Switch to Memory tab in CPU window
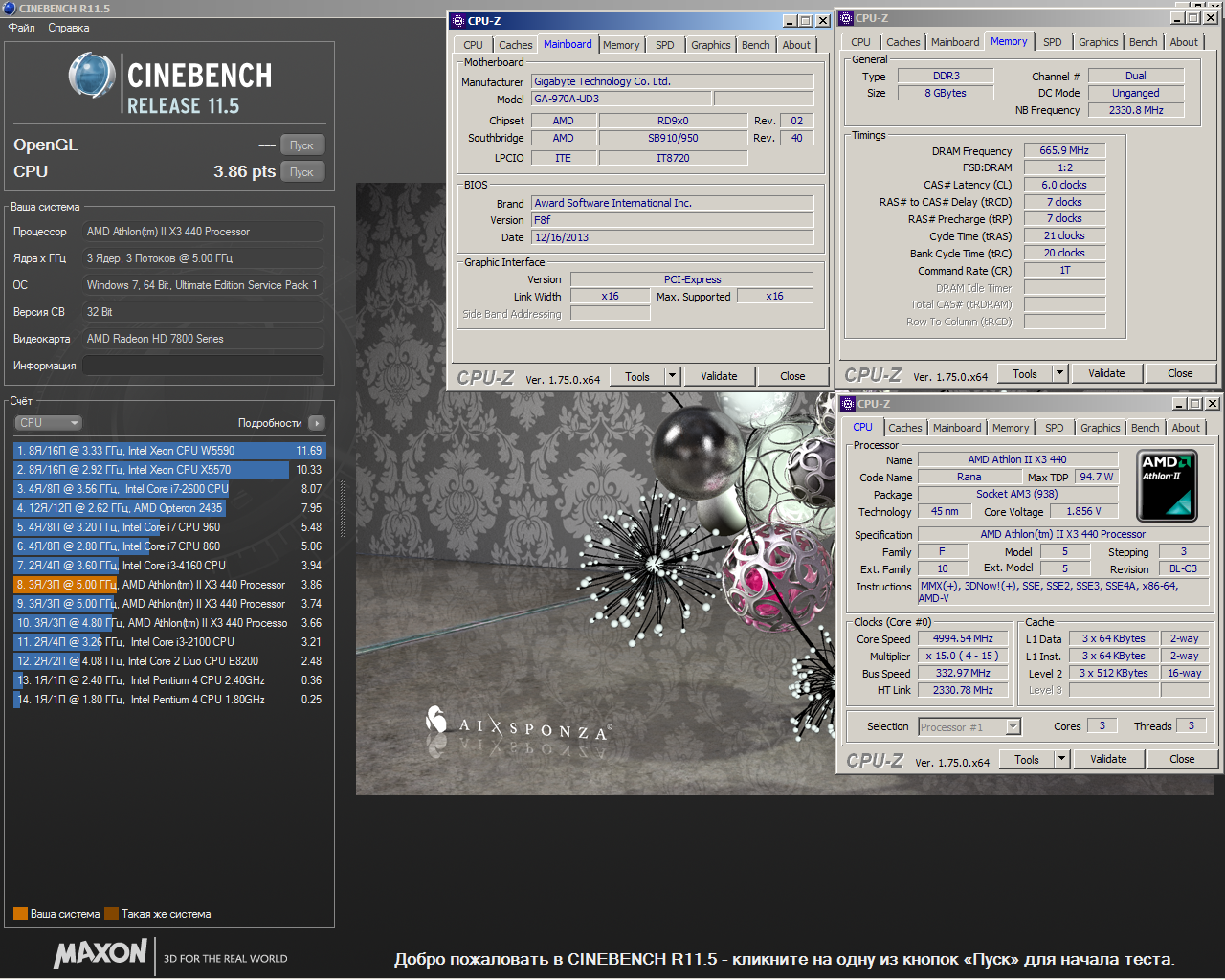 point(1011,428)
